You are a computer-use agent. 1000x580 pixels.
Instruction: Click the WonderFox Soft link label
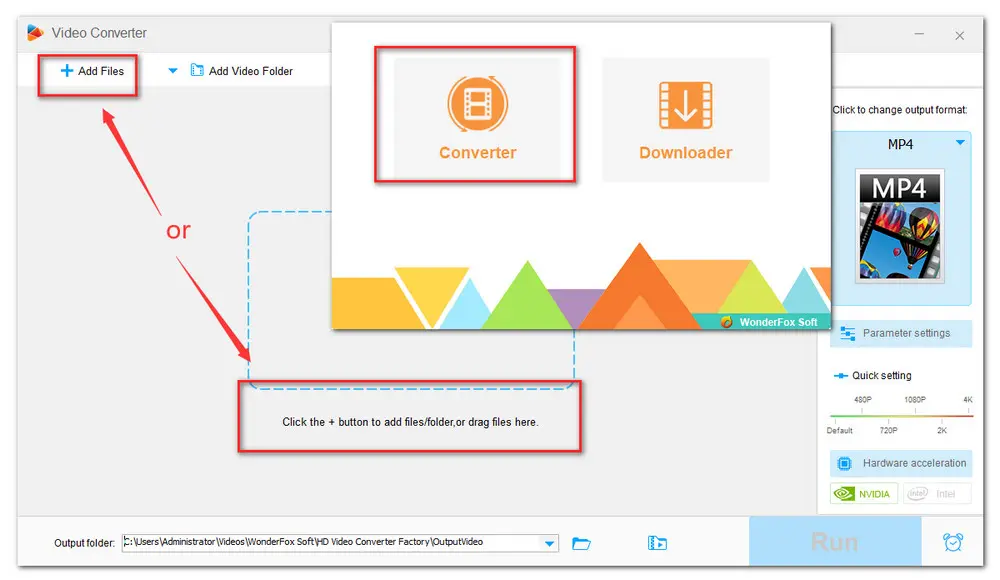[778, 322]
